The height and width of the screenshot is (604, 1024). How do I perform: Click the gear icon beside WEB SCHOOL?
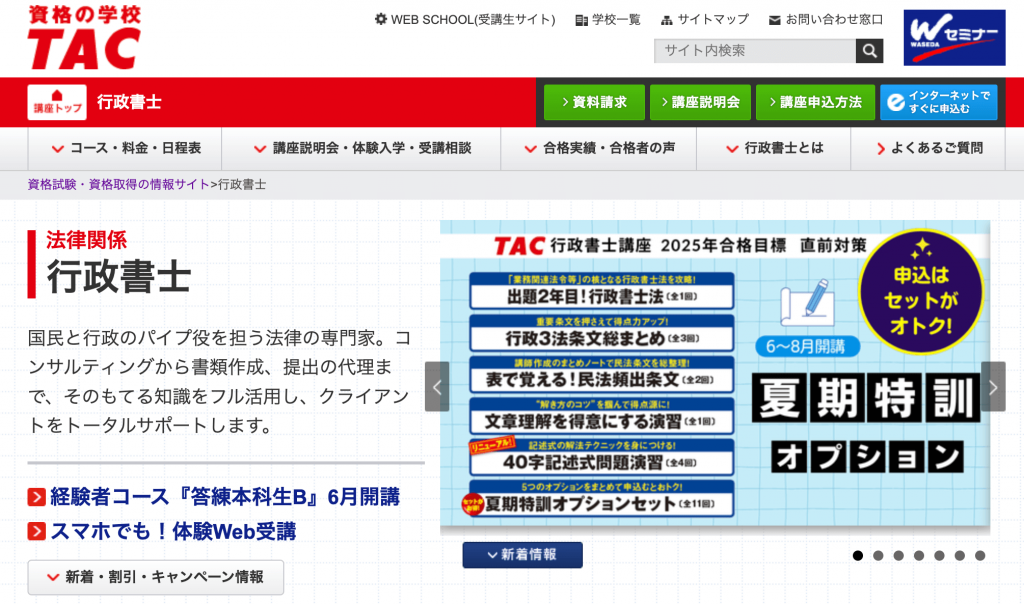[381, 19]
